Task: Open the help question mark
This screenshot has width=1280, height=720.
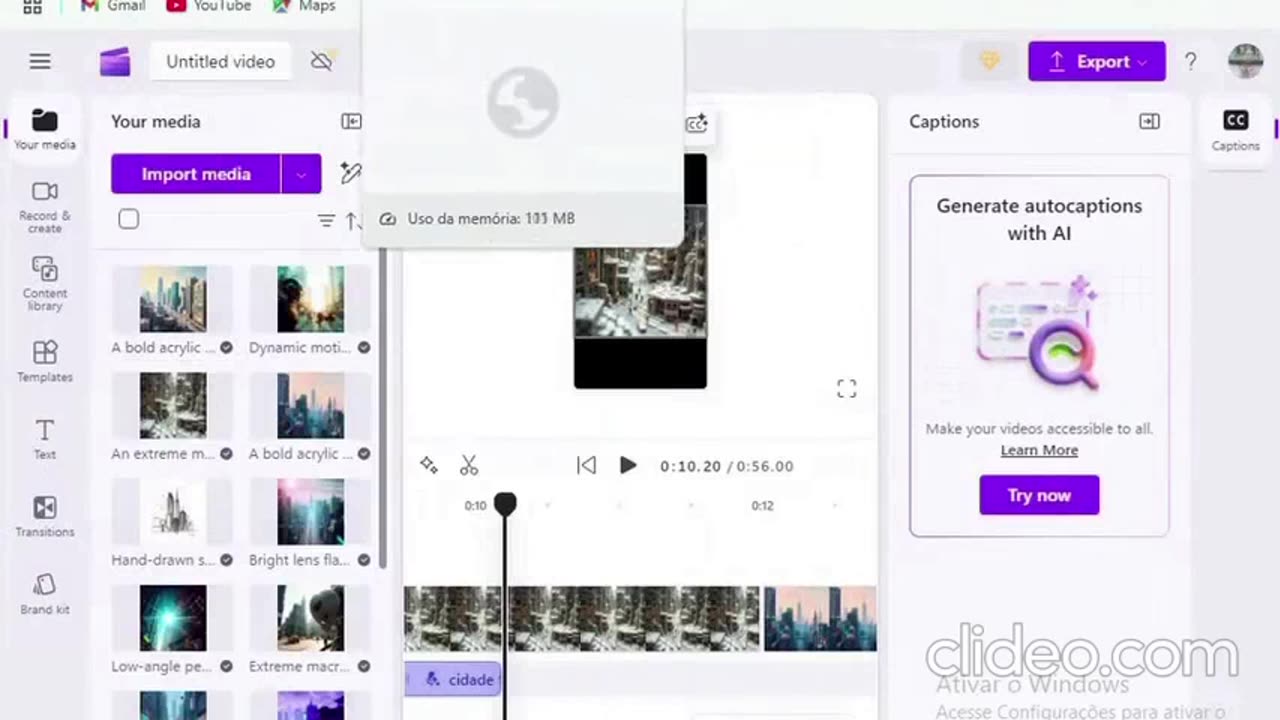Action: [1190, 61]
